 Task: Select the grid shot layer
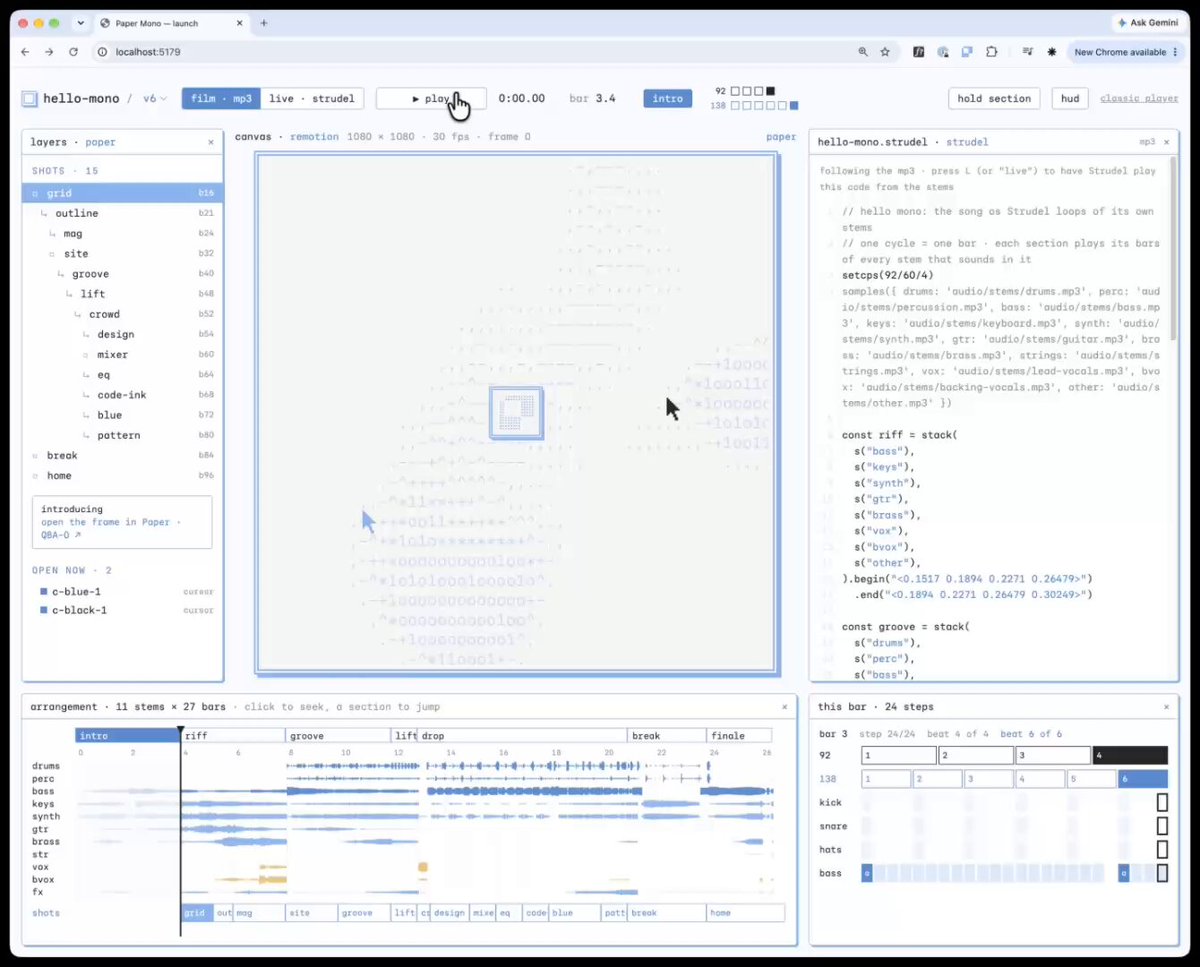[123, 193]
